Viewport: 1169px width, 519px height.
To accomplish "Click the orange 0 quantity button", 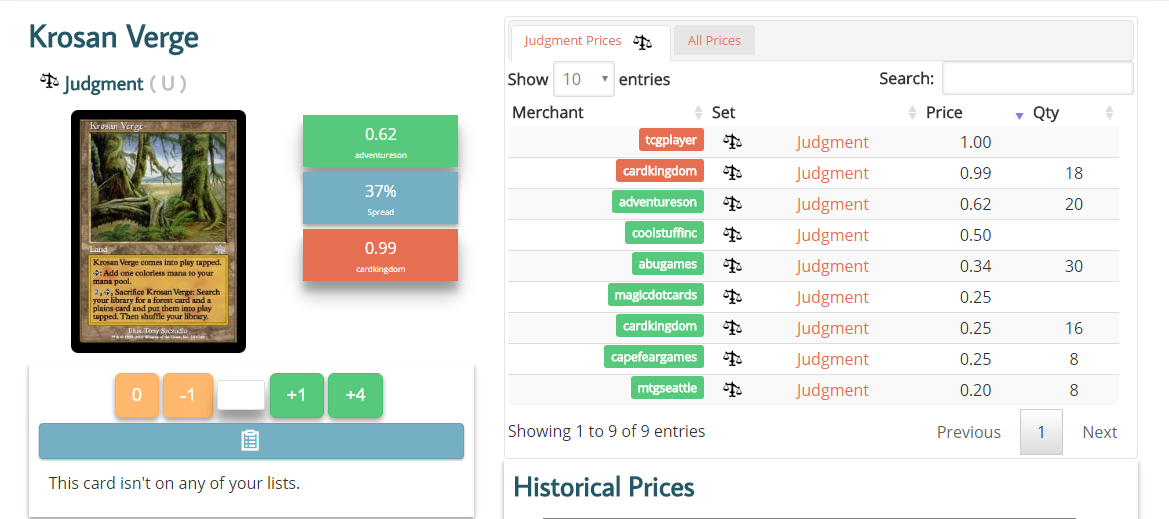I will 137,395.
